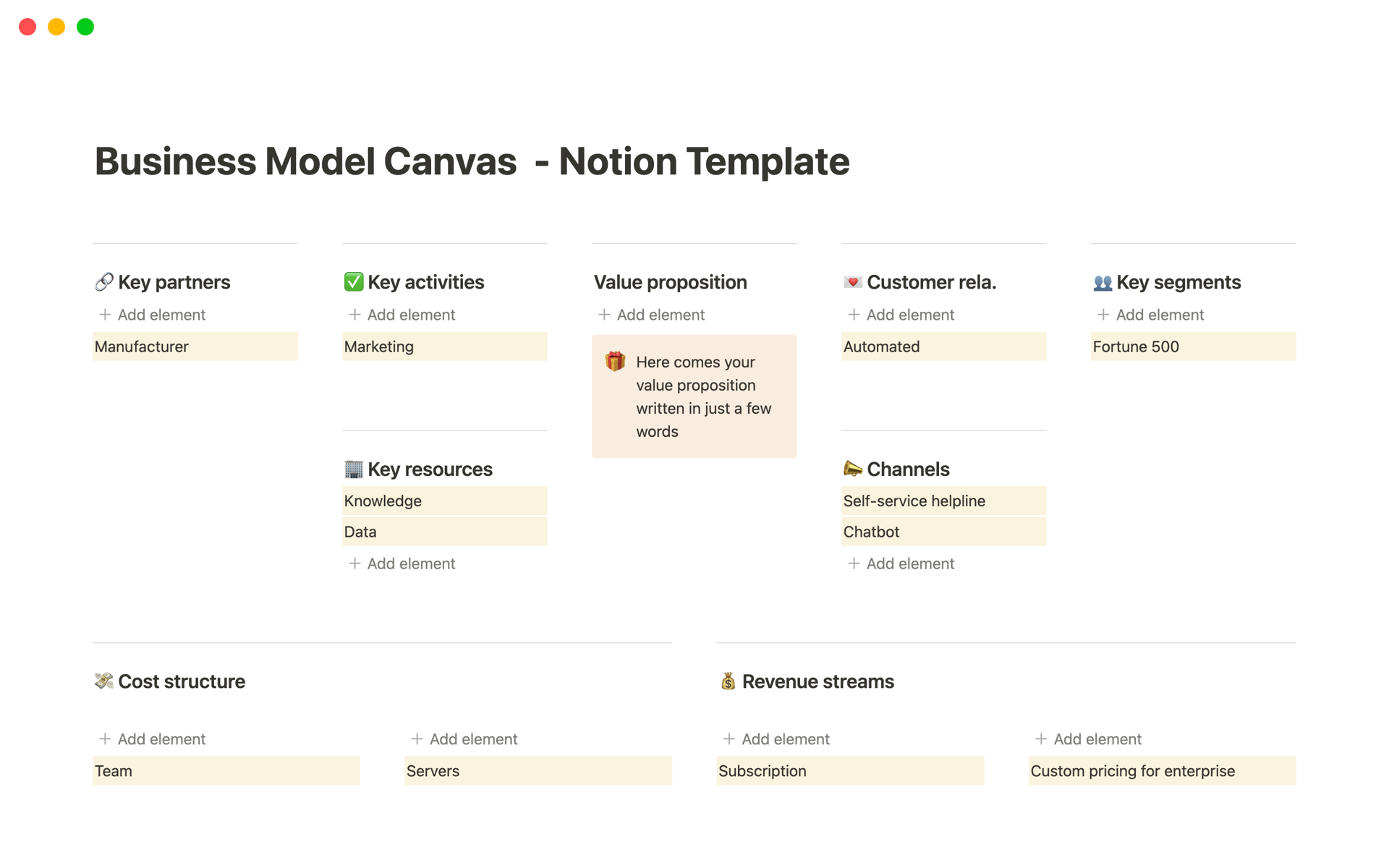
Task: Click the money bag icon next to Revenue streams
Action: [x=728, y=681]
